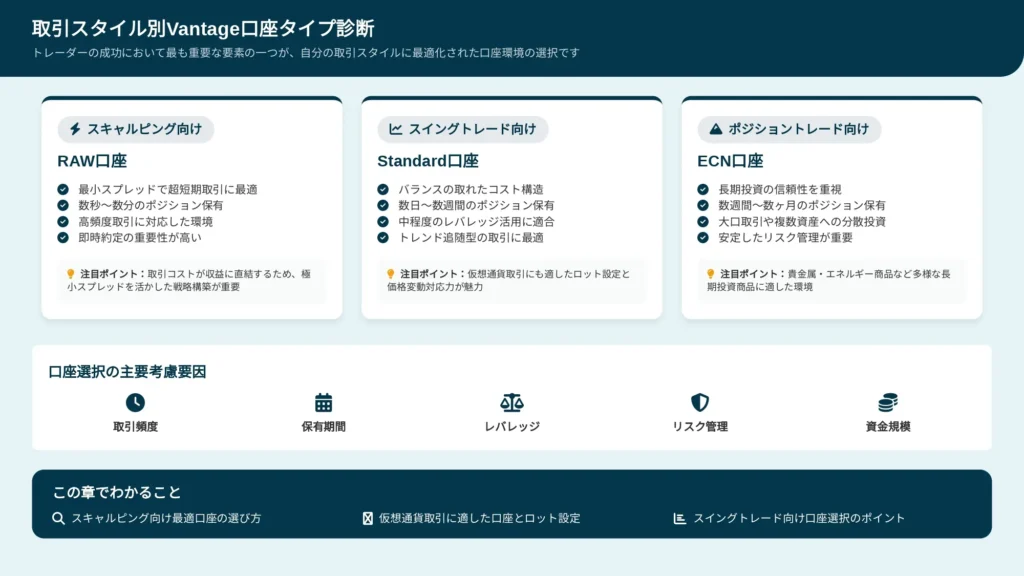
Task: Click the lightbulb icon in the ECN口座 card
Action: pos(711,274)
